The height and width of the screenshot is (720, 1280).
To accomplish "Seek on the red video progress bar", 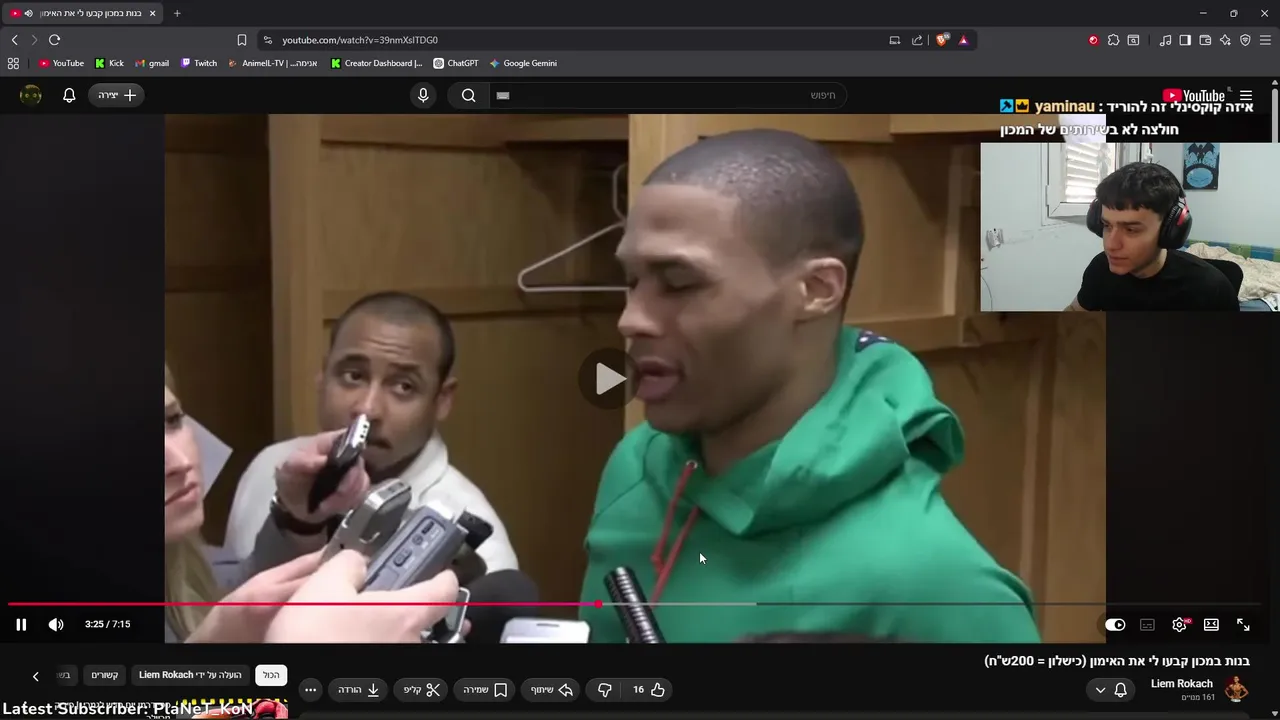I will point(303,604).
